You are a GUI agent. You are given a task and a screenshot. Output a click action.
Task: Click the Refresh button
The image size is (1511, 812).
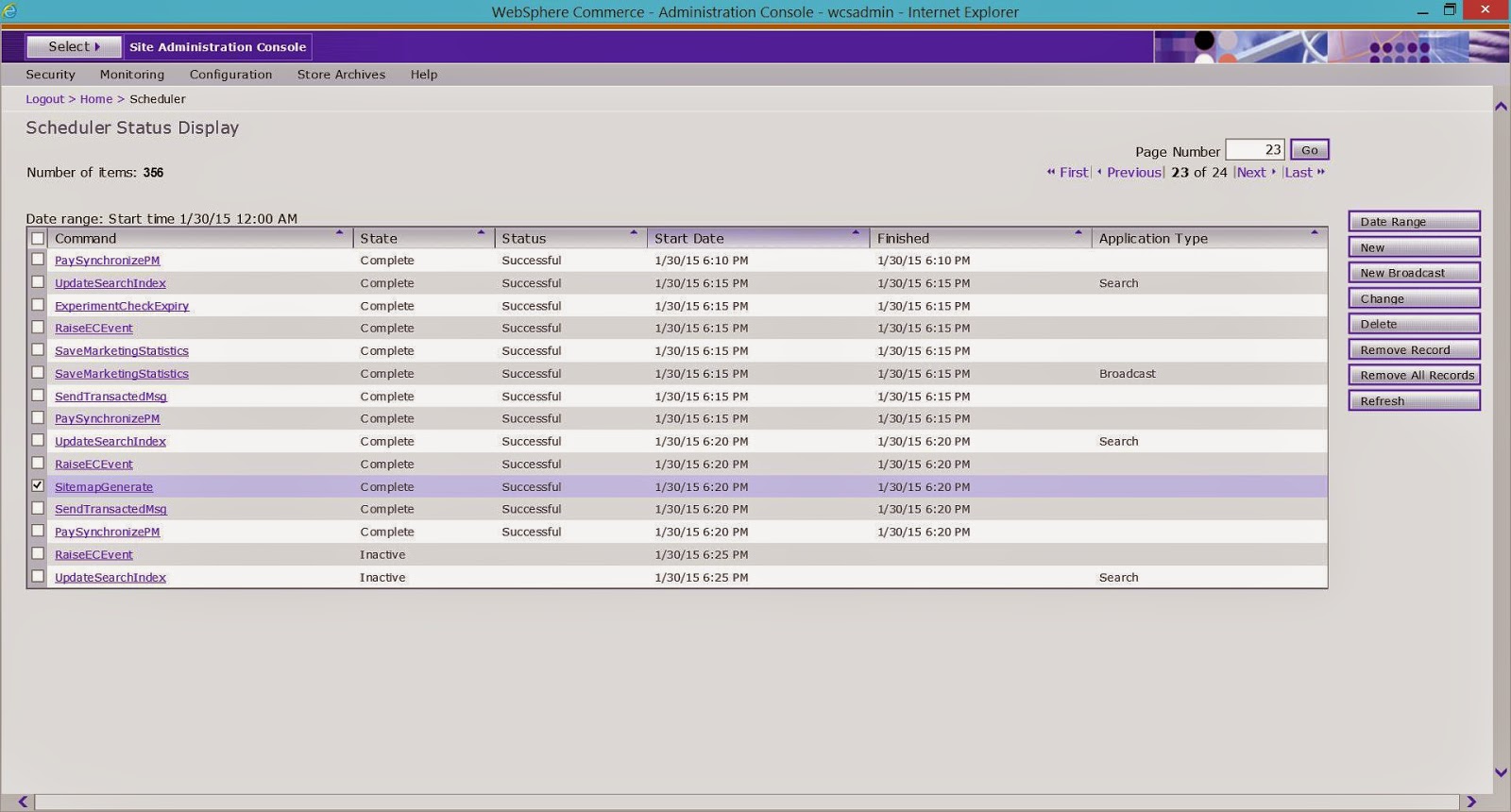coord(1414,400)
